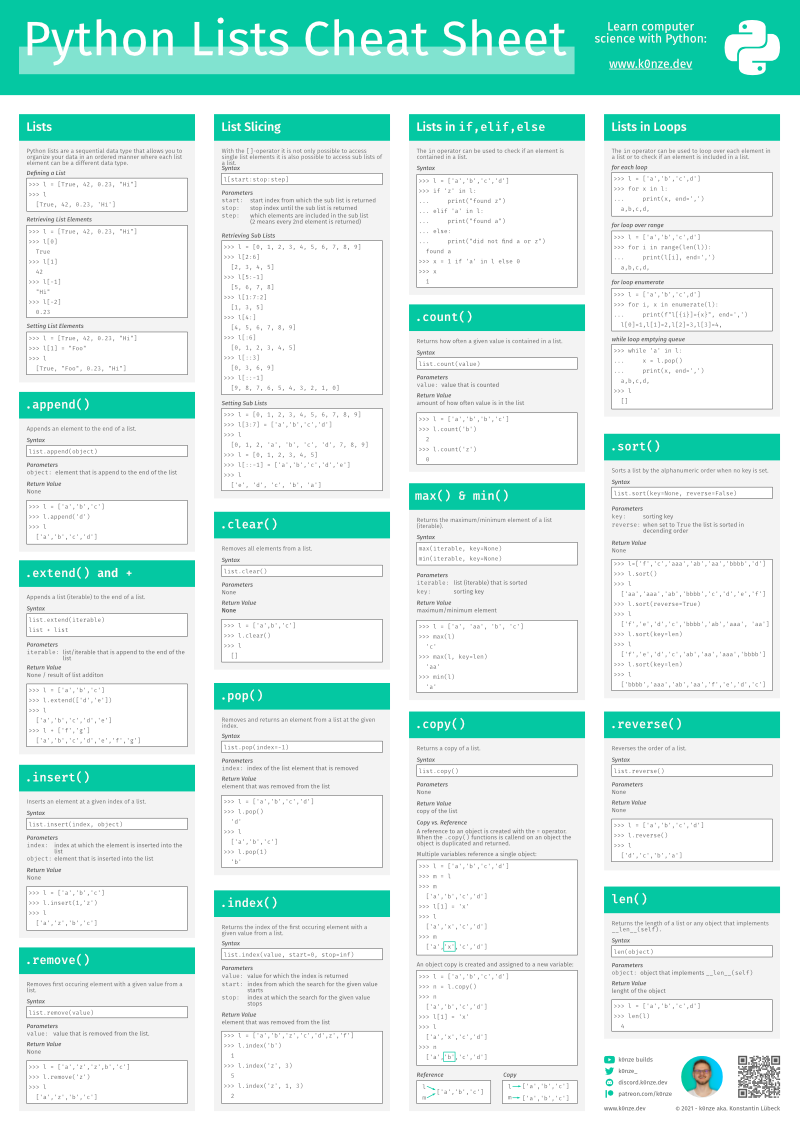The width and height of the screenshot is (800, 1131).
Task: Click the k0nze_ Twitter handle text
Action: pos(628,1071)
